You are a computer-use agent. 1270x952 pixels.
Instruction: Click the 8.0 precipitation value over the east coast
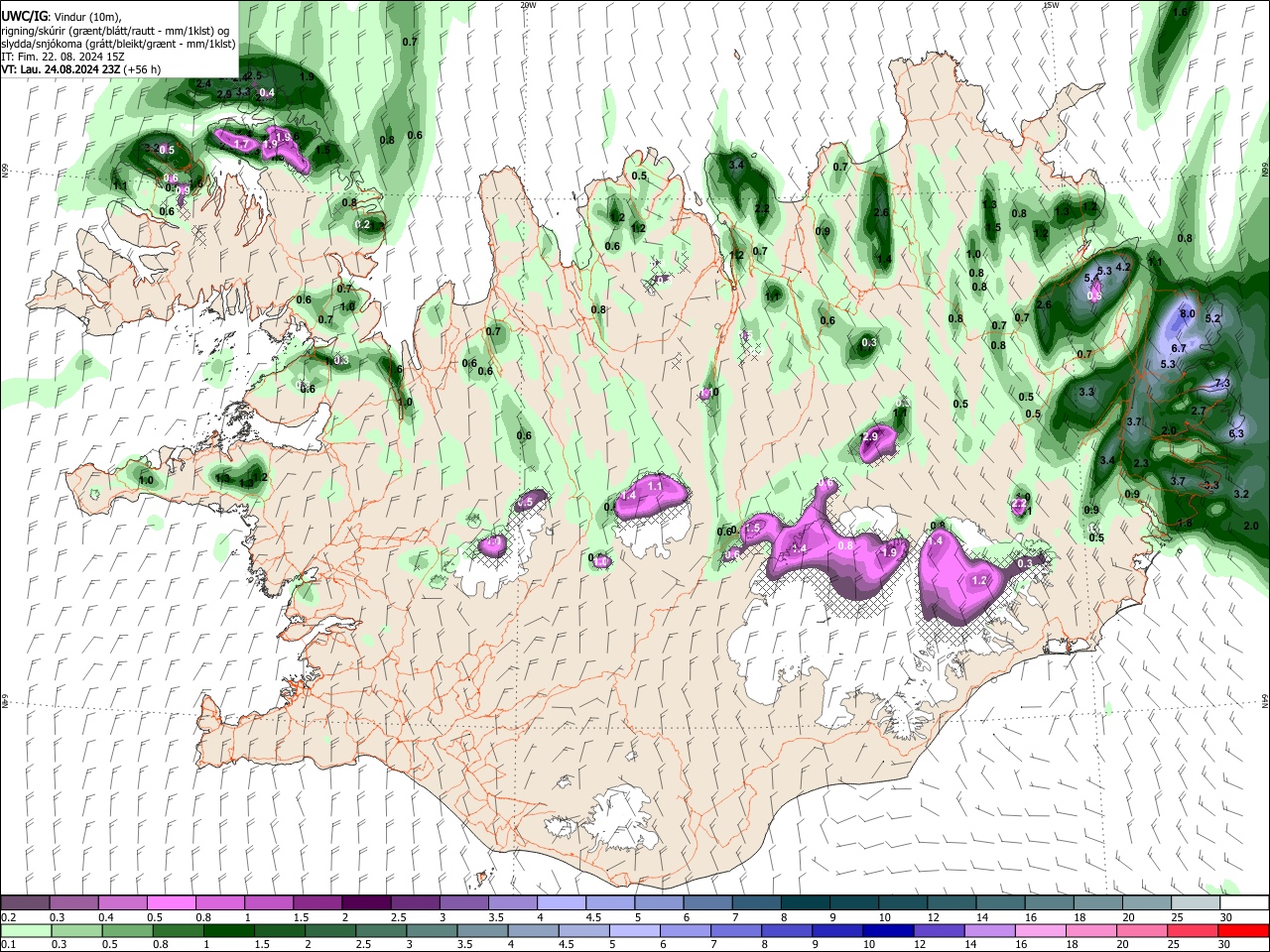tap(1187, 313)
